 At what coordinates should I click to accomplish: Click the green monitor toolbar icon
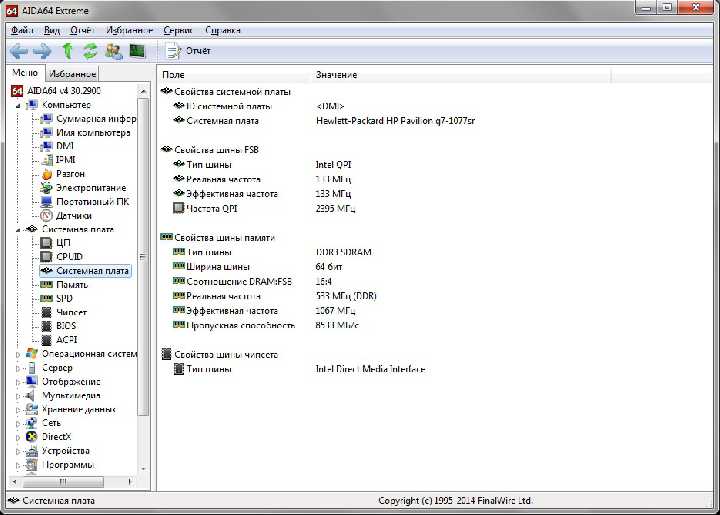137,50
